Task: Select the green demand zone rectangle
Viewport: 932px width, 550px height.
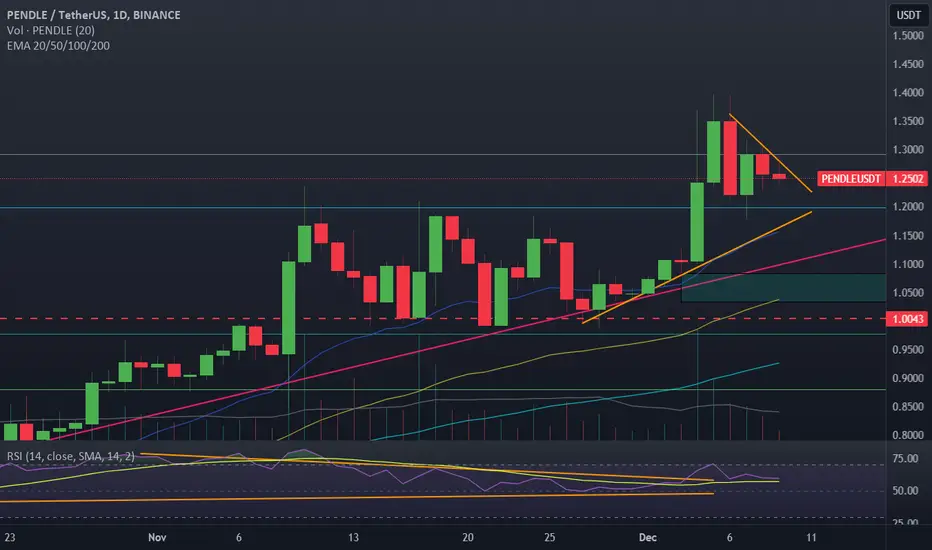Action: tap(783, 288)
